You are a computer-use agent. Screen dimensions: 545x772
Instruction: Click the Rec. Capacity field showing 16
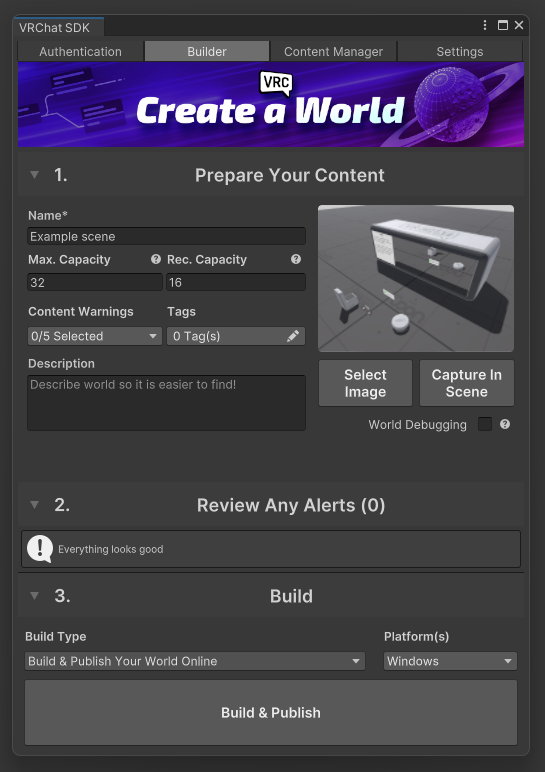click(x=236, y=282)
